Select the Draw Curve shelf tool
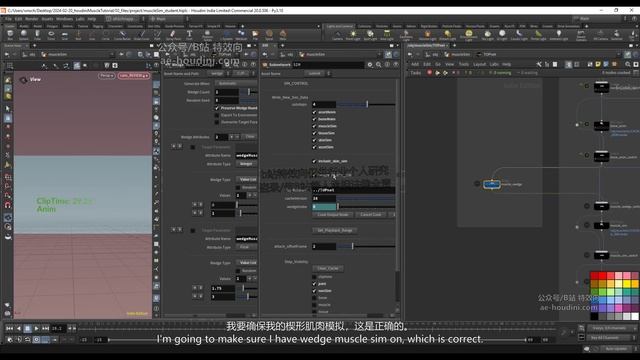Image resolution: width=640 pixels, height=360 pixels. (141, 35)
